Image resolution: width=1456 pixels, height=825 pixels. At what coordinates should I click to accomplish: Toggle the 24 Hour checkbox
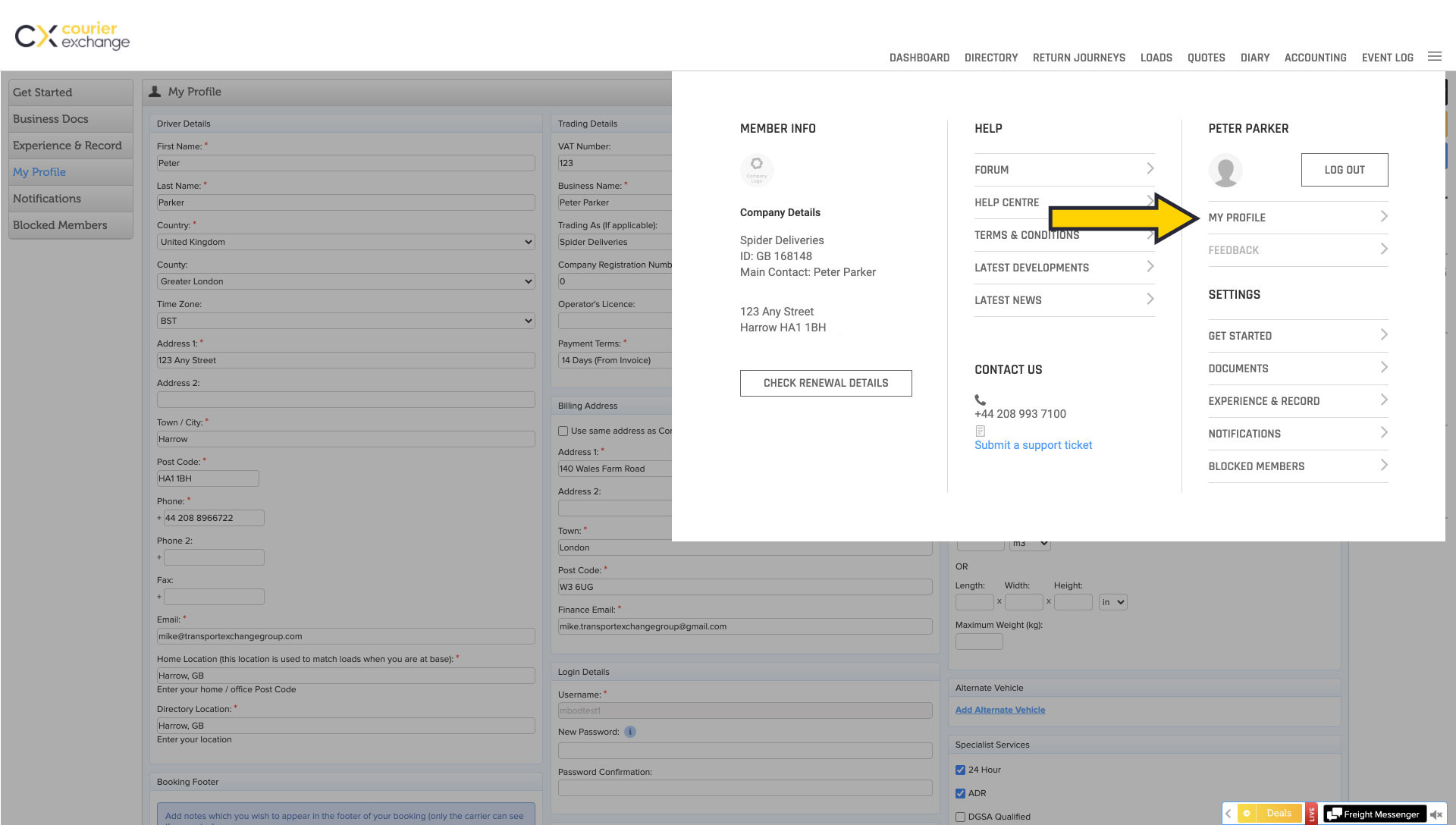point(960,770)
